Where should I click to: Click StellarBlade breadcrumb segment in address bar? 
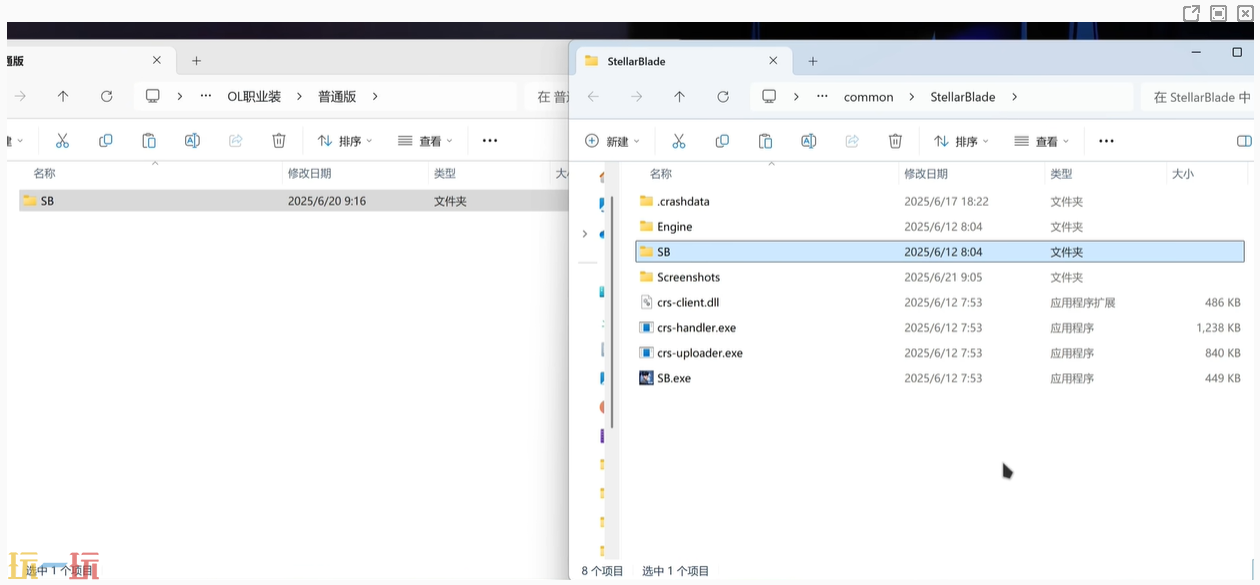coord(962,97)
